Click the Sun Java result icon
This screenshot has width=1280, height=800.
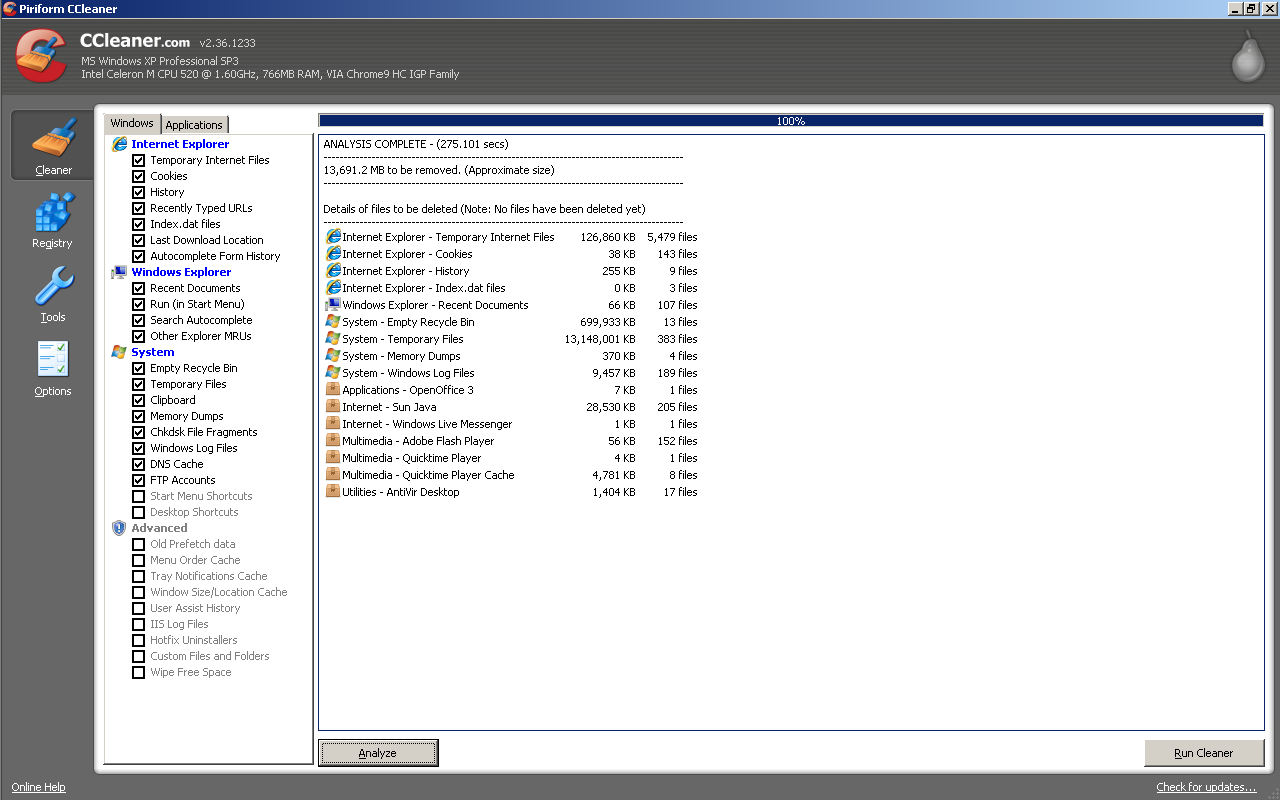pyautogui.click(x=333, y=407)
